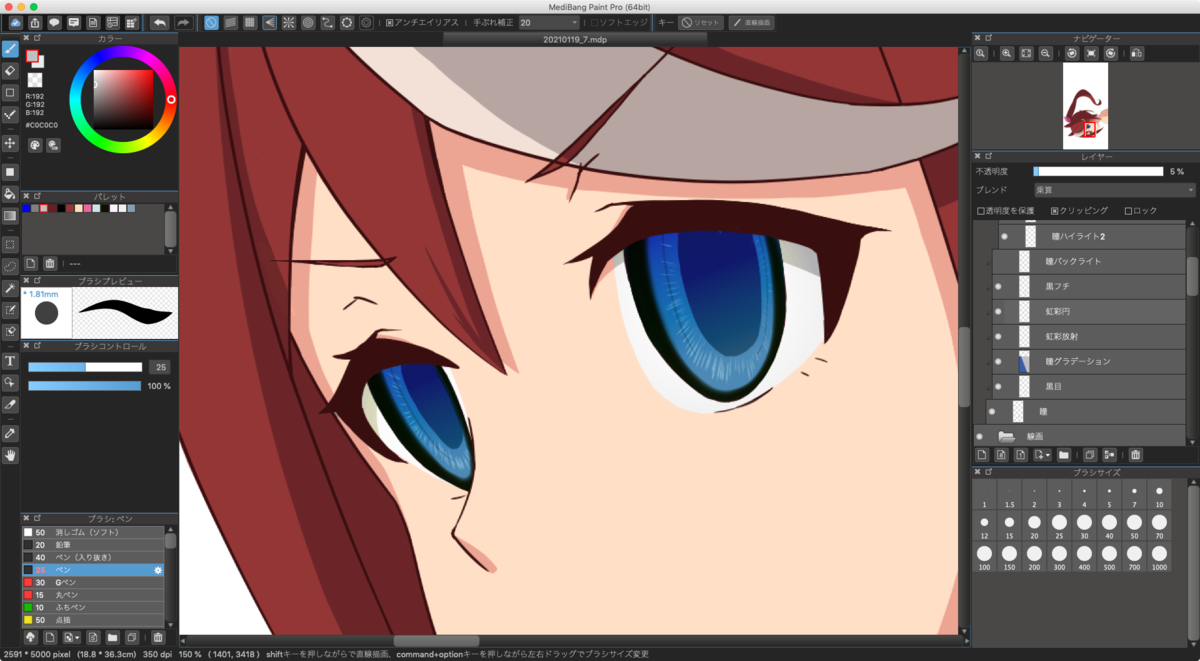Click the Redo arrow in top toolbar

tap(183, 22)
